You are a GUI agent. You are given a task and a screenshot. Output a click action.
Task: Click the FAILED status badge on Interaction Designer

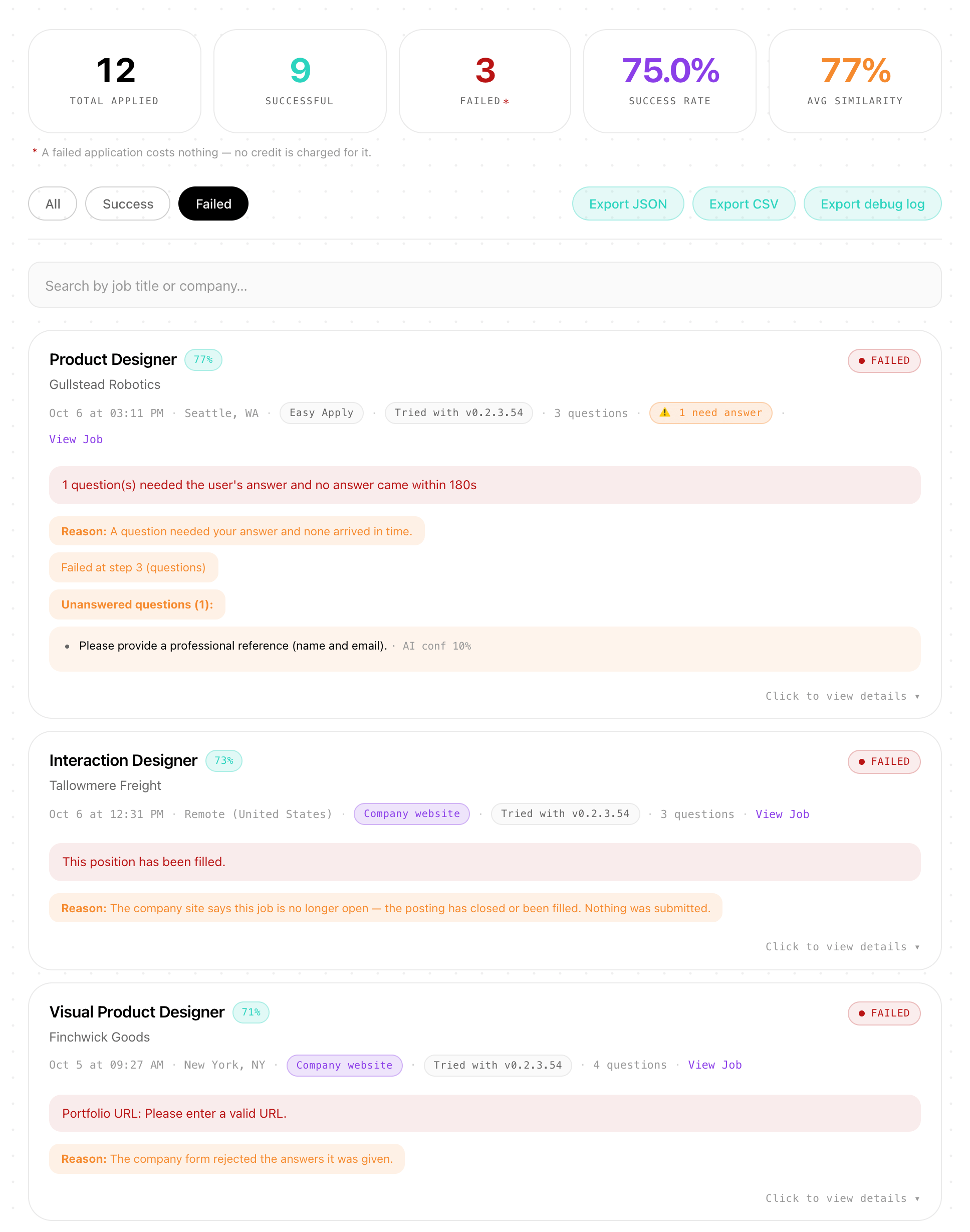[884, 762]
